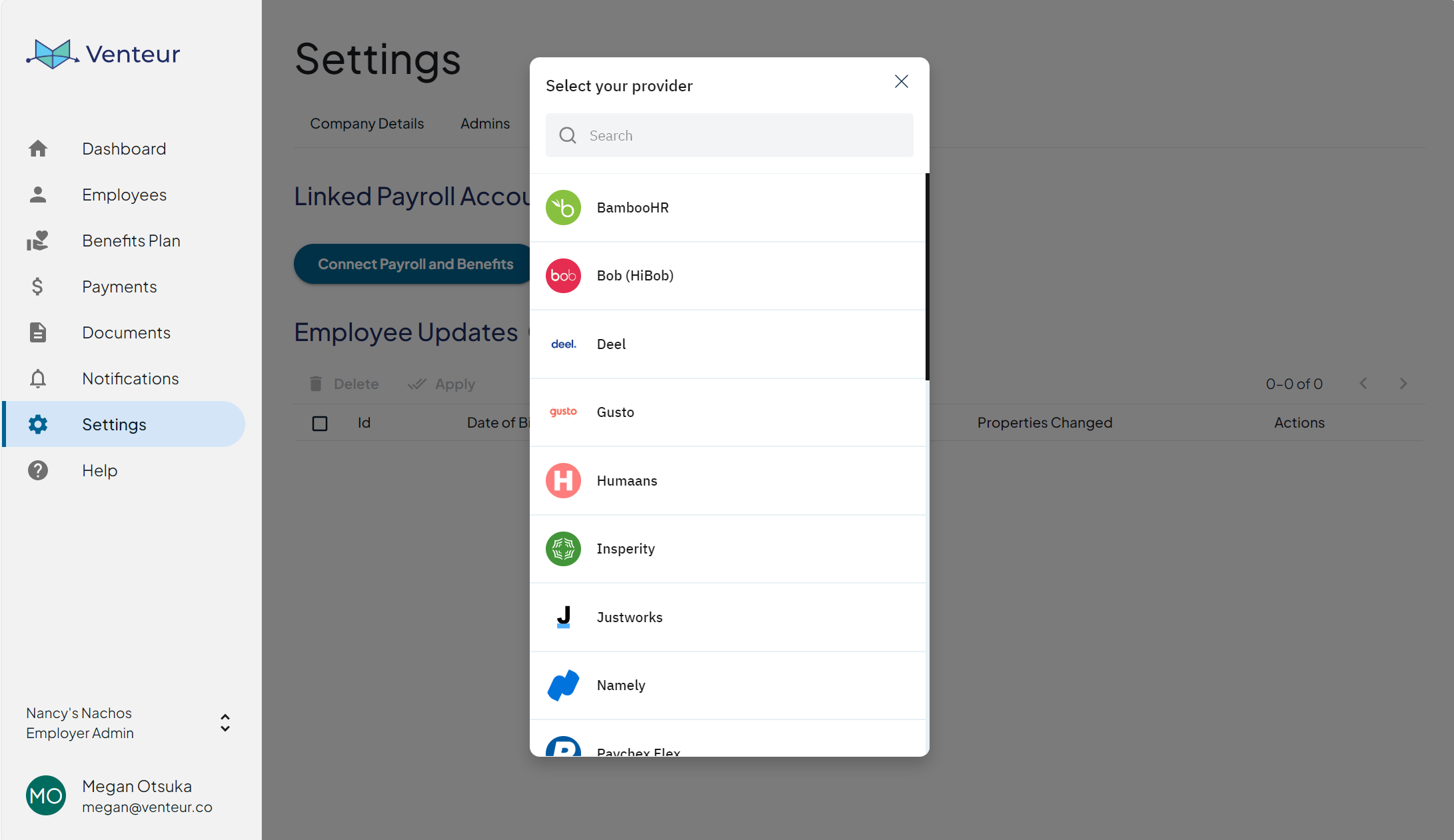Go to previous page of employee updates

click(x=1363, y=384)
